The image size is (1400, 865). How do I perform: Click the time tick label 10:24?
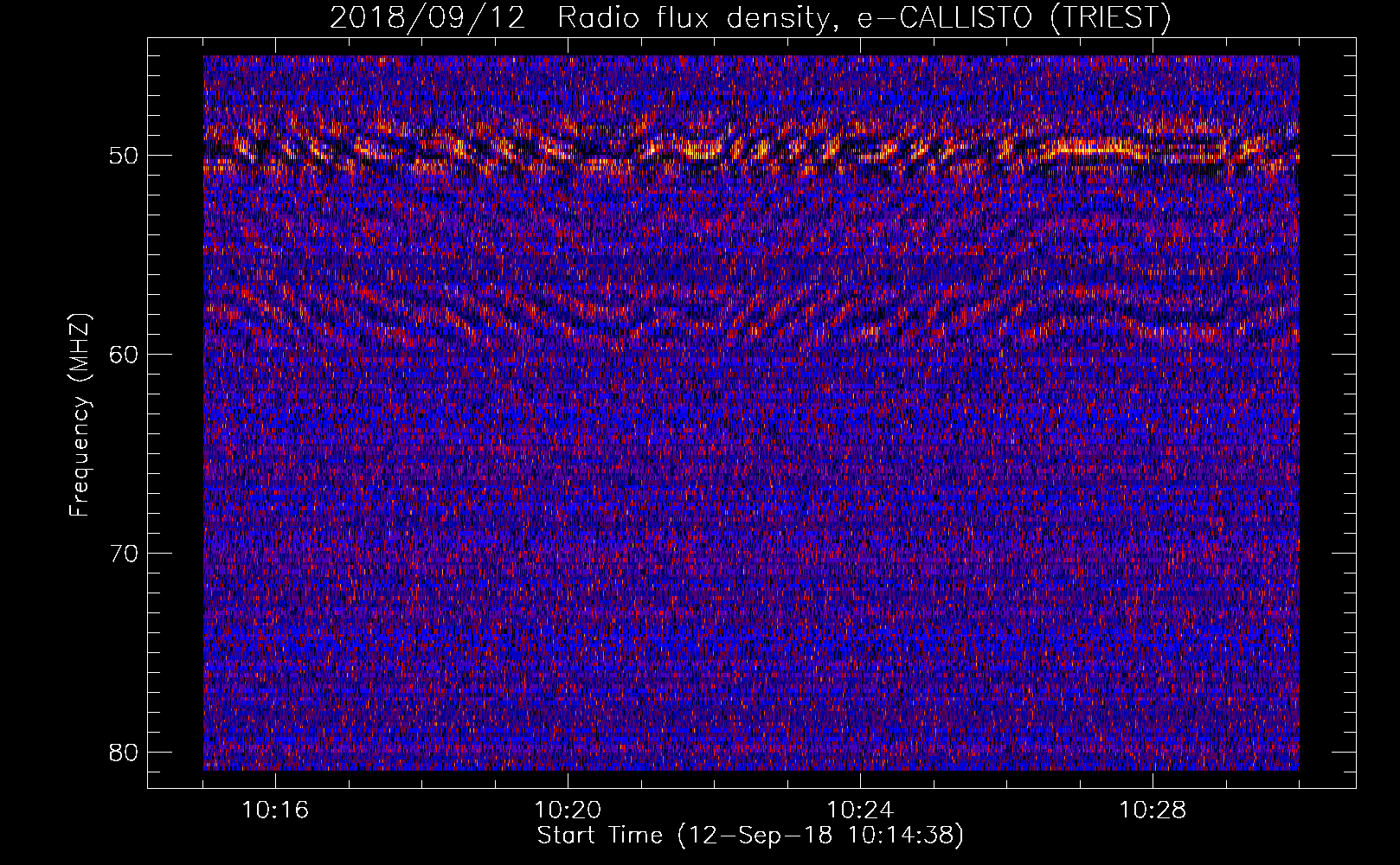click(860, 811)
